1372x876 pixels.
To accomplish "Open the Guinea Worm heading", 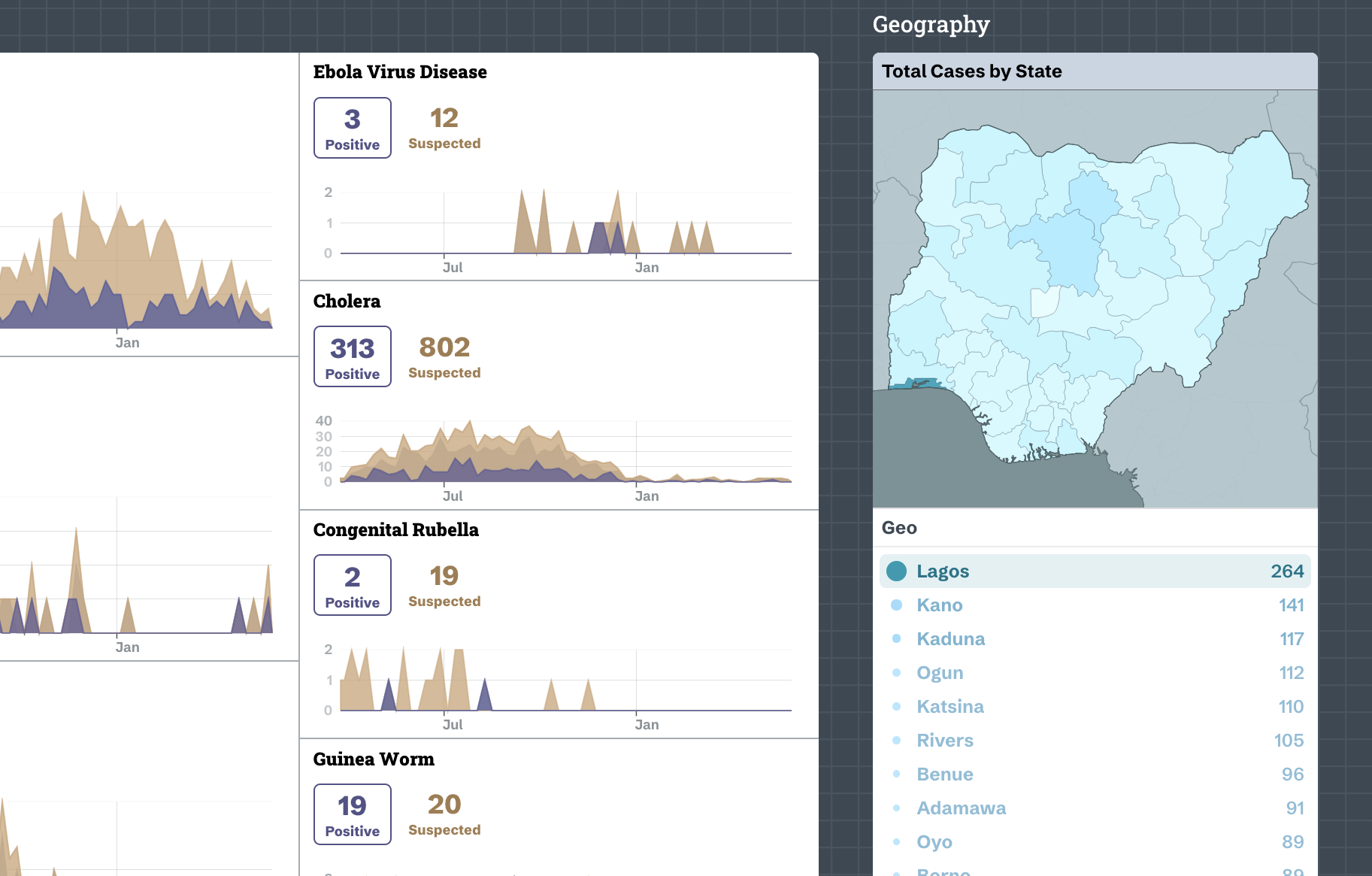I will point(374,759).
